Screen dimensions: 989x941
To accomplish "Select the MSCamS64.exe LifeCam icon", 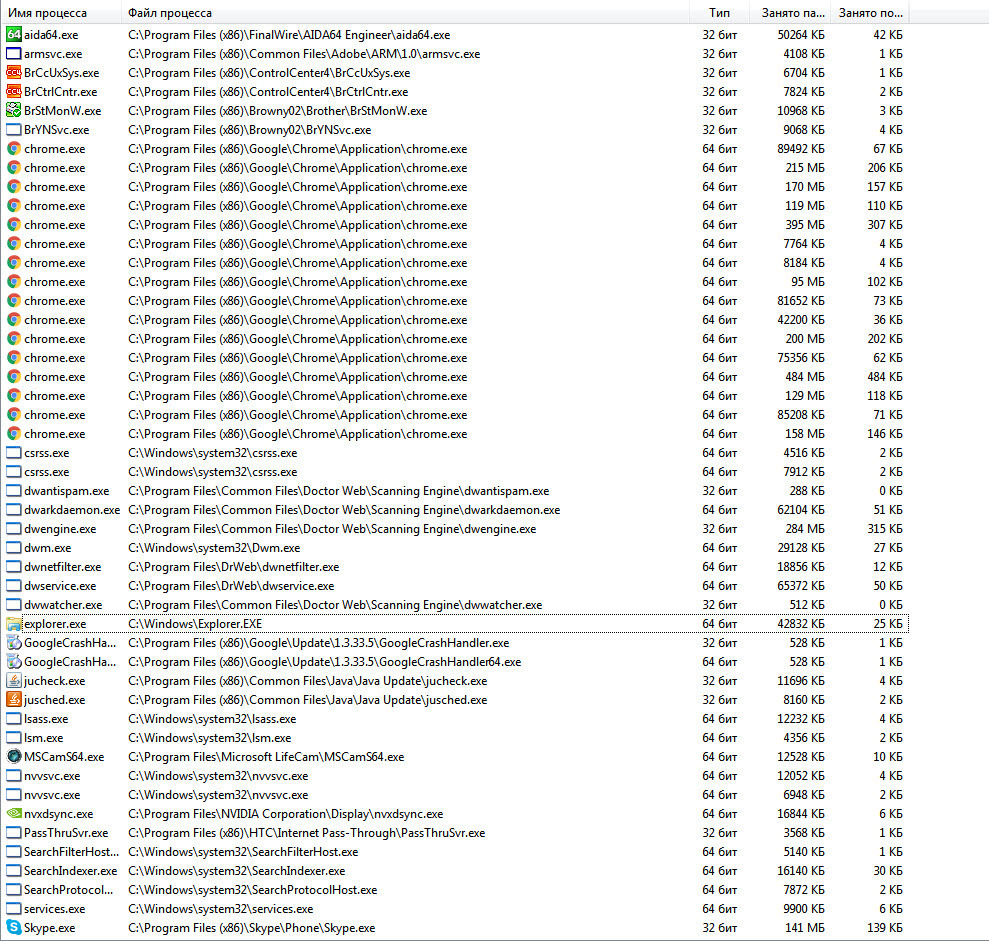I will [x=13, y=757].
